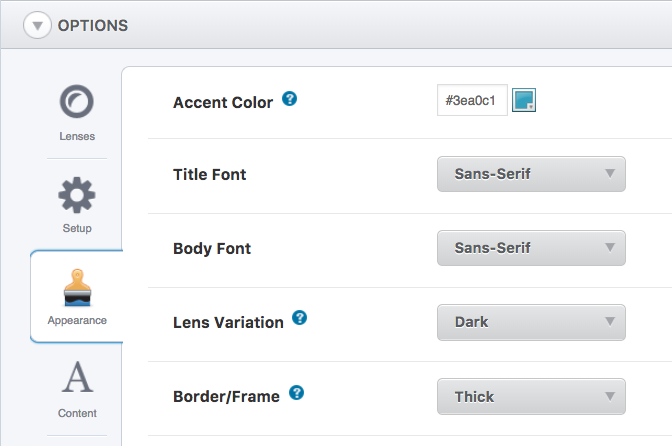Select the Content tab label

click(x=77, y=413)
